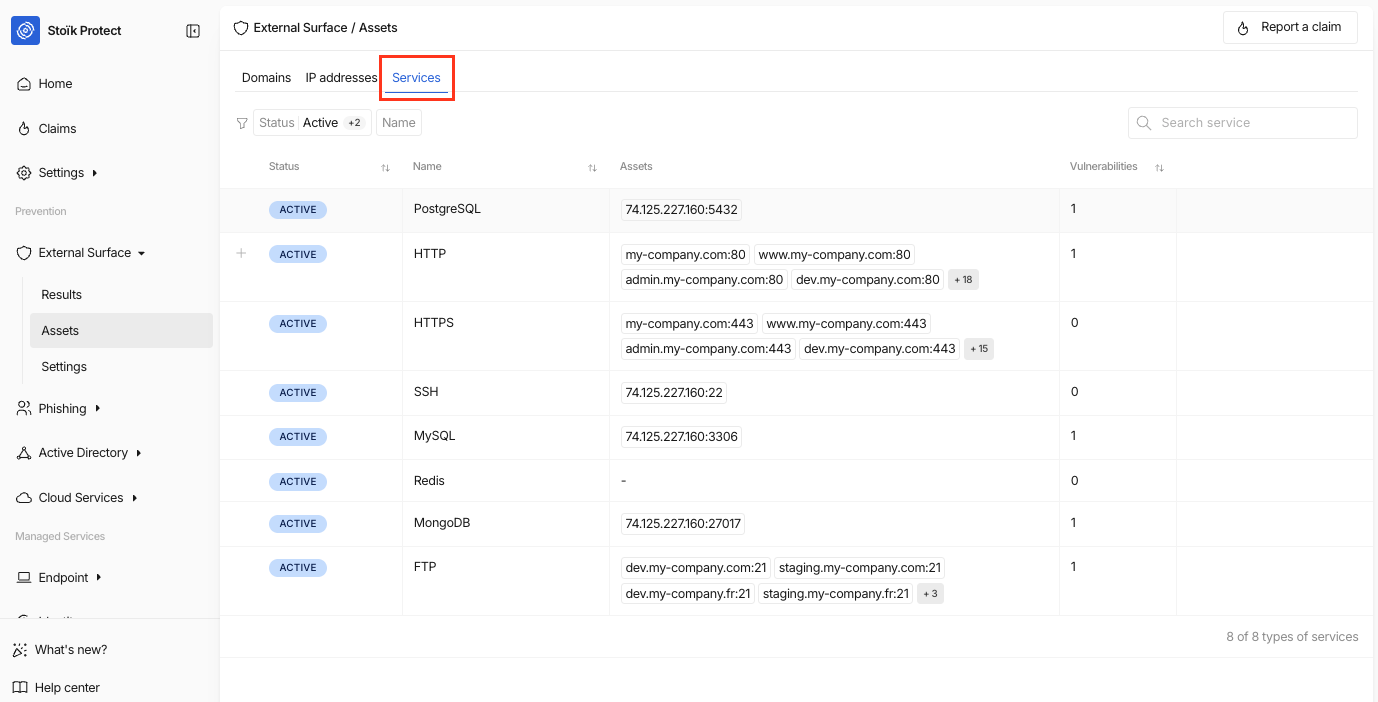Click the plus icon beside HTTP row
The image size is (1378, 702).
tap(241, 254)
